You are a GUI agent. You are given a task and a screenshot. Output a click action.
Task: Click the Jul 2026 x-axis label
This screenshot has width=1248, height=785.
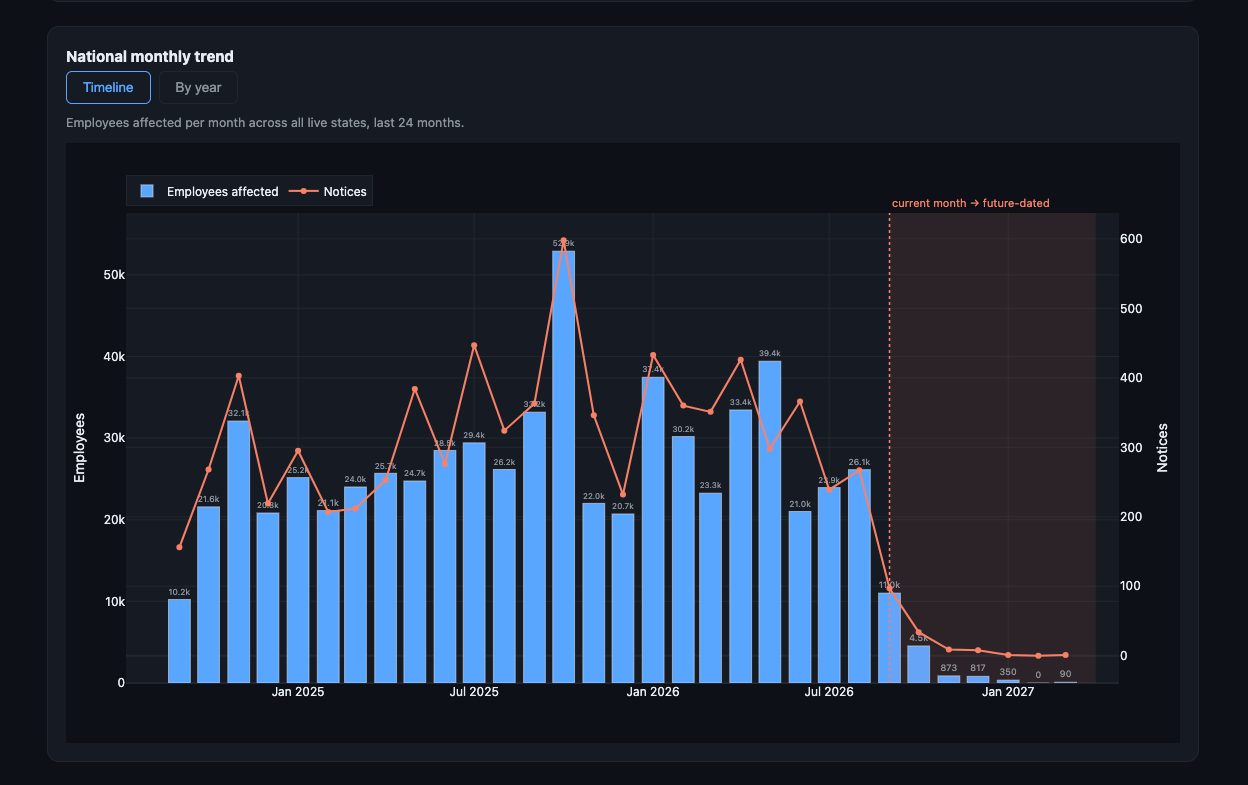[x=829, y=692]
